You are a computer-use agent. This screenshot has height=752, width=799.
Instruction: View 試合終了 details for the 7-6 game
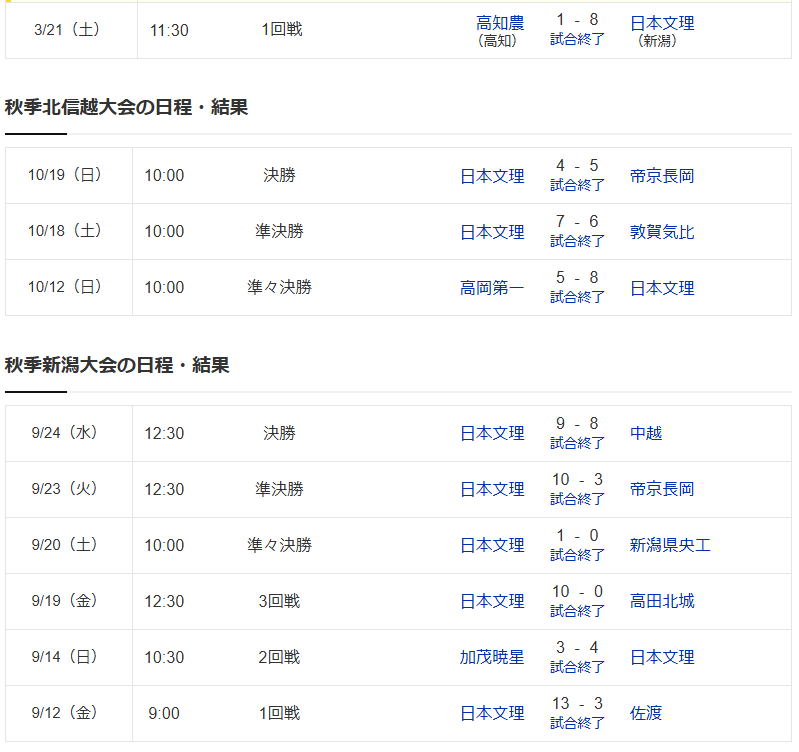tap(577, 241)
